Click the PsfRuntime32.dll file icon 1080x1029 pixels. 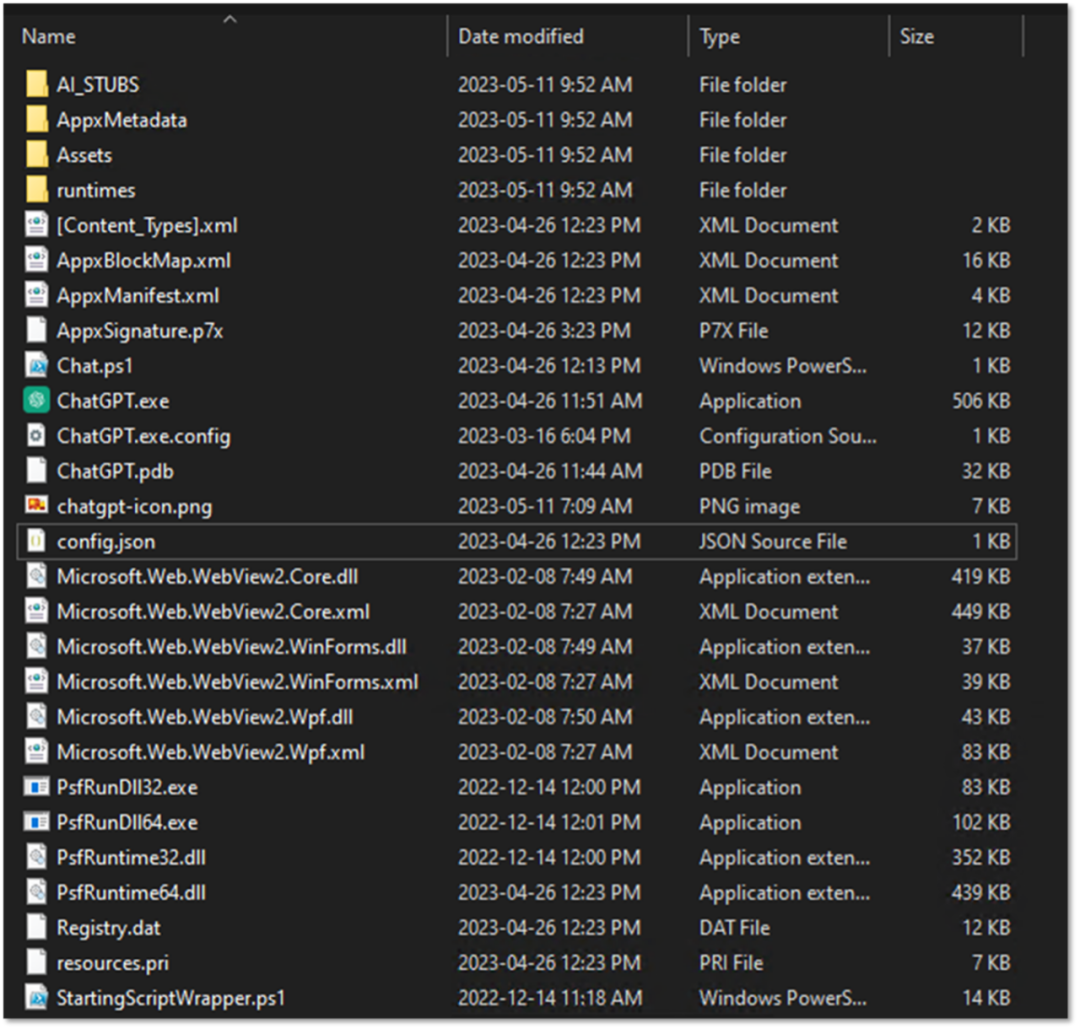(x=37, y=857)
